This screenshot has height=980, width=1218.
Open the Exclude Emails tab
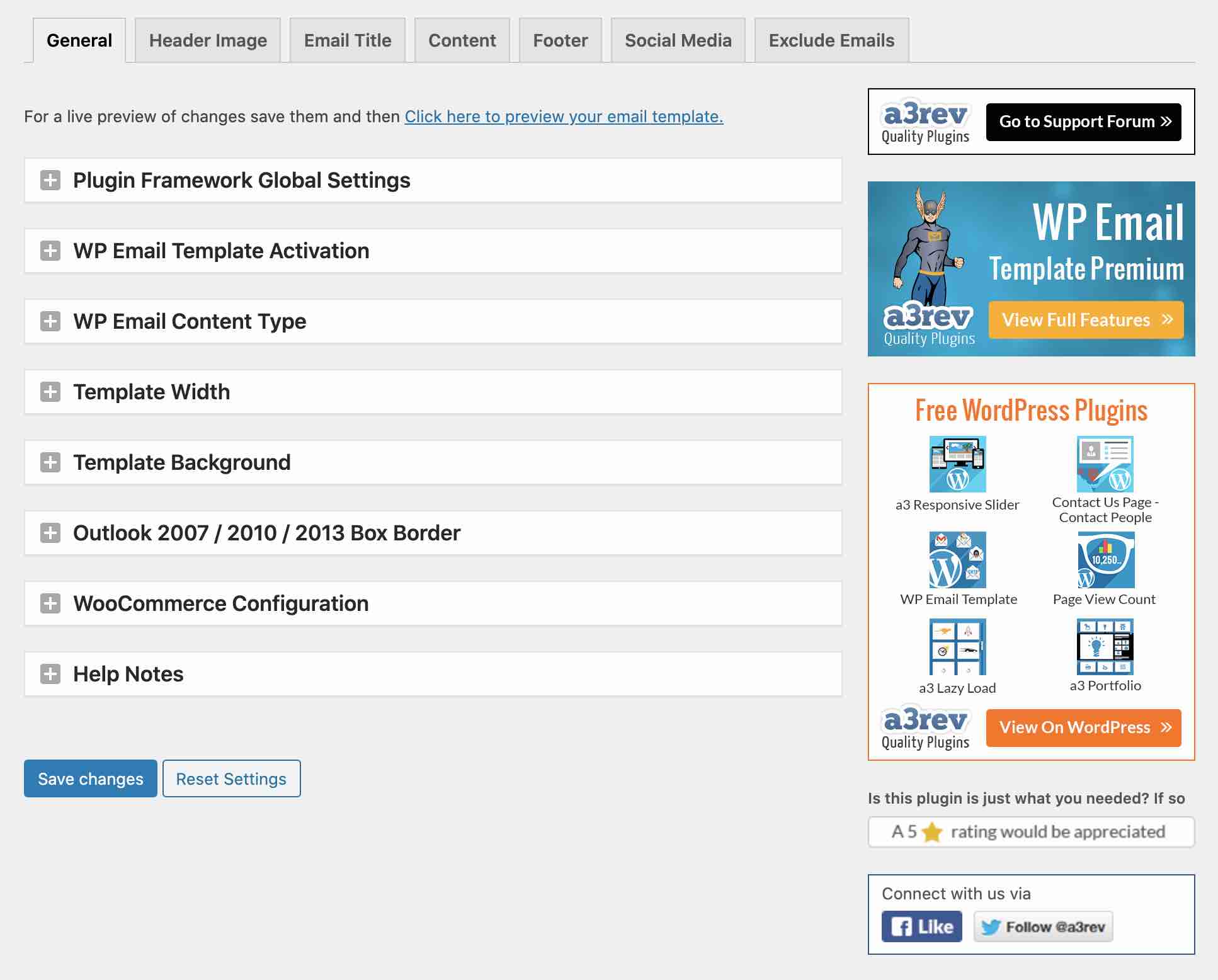tap(831, 40)
